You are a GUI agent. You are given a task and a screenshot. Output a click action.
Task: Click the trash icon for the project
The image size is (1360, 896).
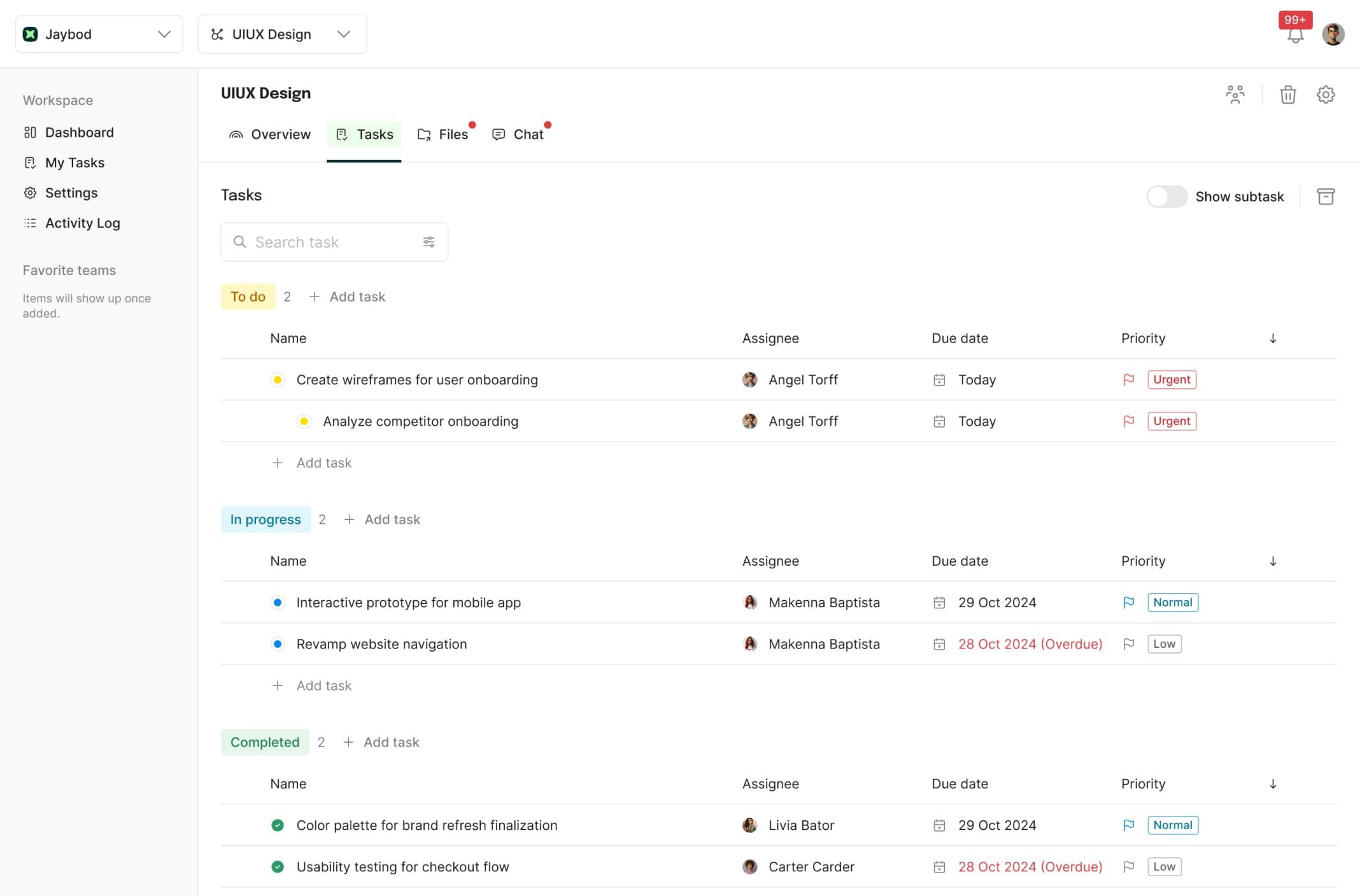1287,94
